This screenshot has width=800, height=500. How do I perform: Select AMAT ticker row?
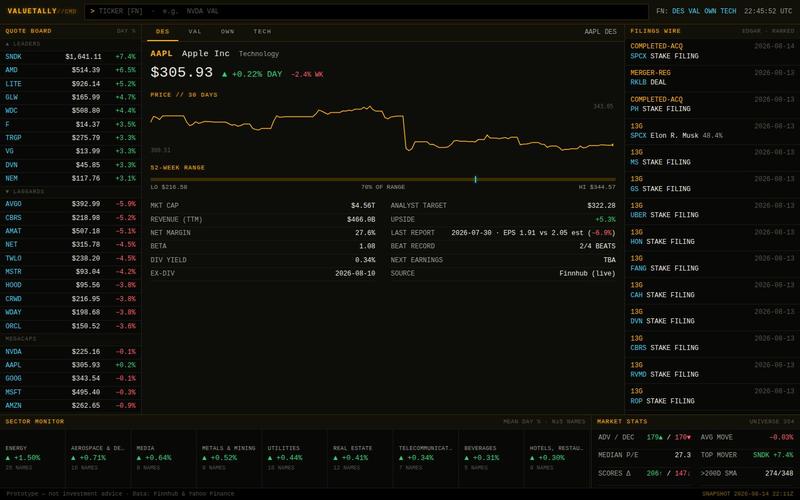71,231
